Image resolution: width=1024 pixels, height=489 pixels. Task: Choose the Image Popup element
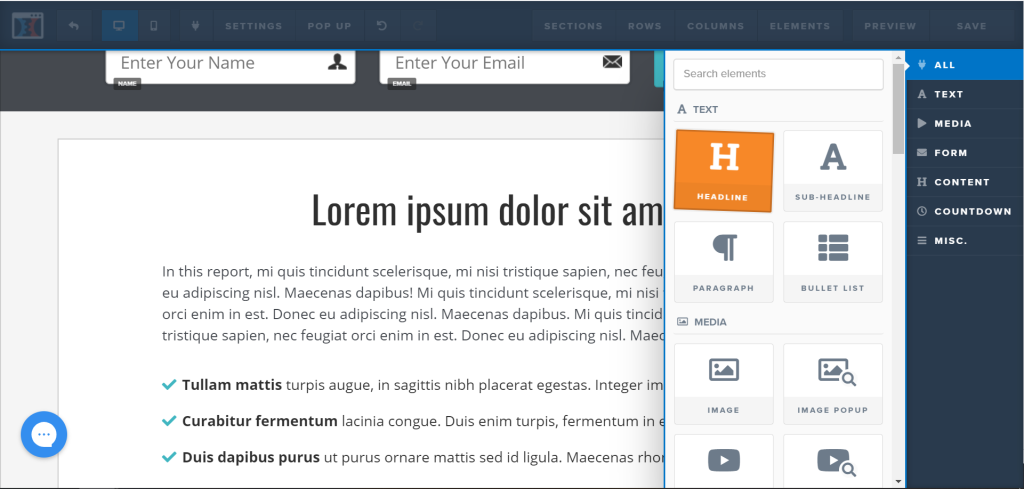point(832,383)
